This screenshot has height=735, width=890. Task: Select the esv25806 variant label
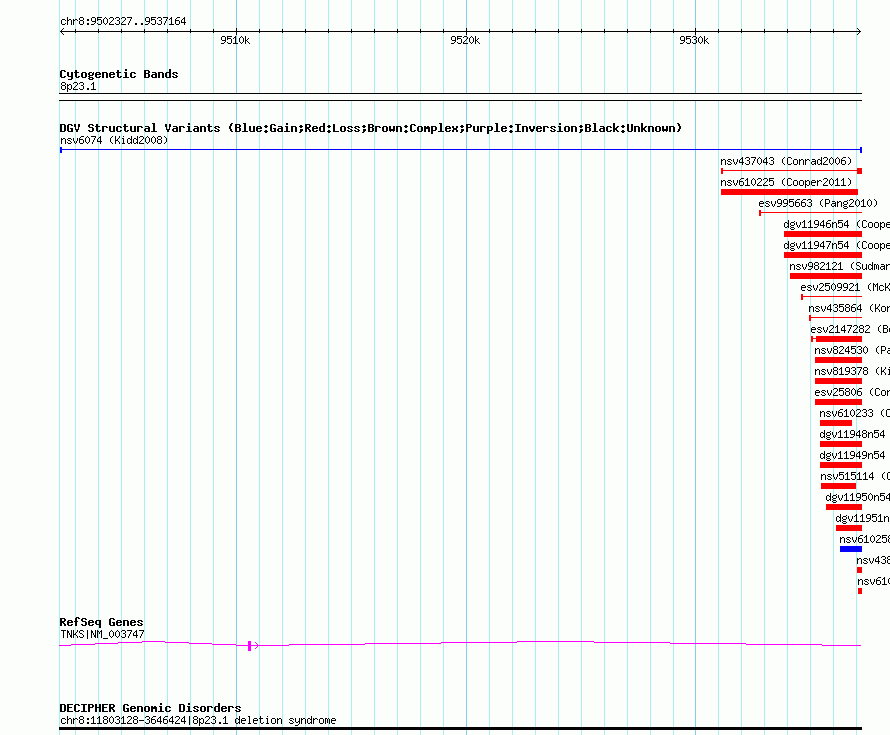pyautogui.click(x=852, y=392)
